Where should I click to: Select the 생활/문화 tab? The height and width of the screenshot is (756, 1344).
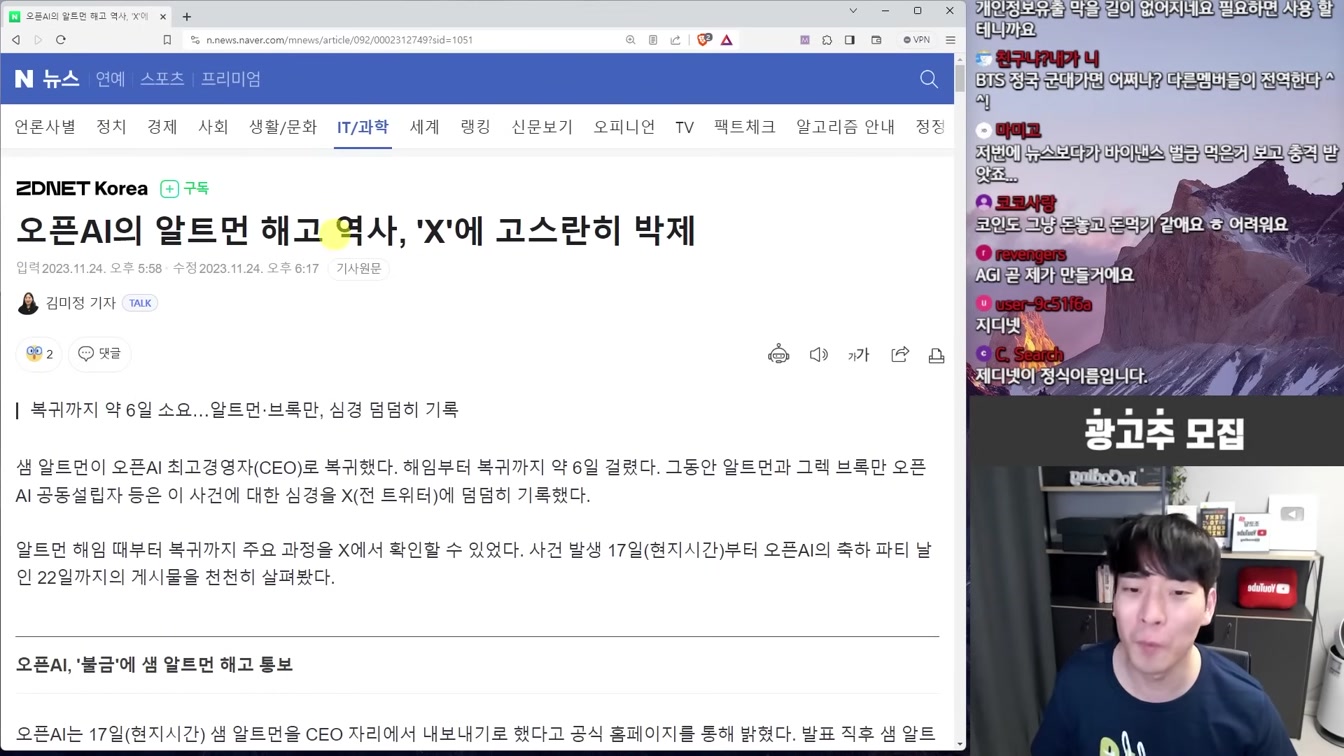283,127
